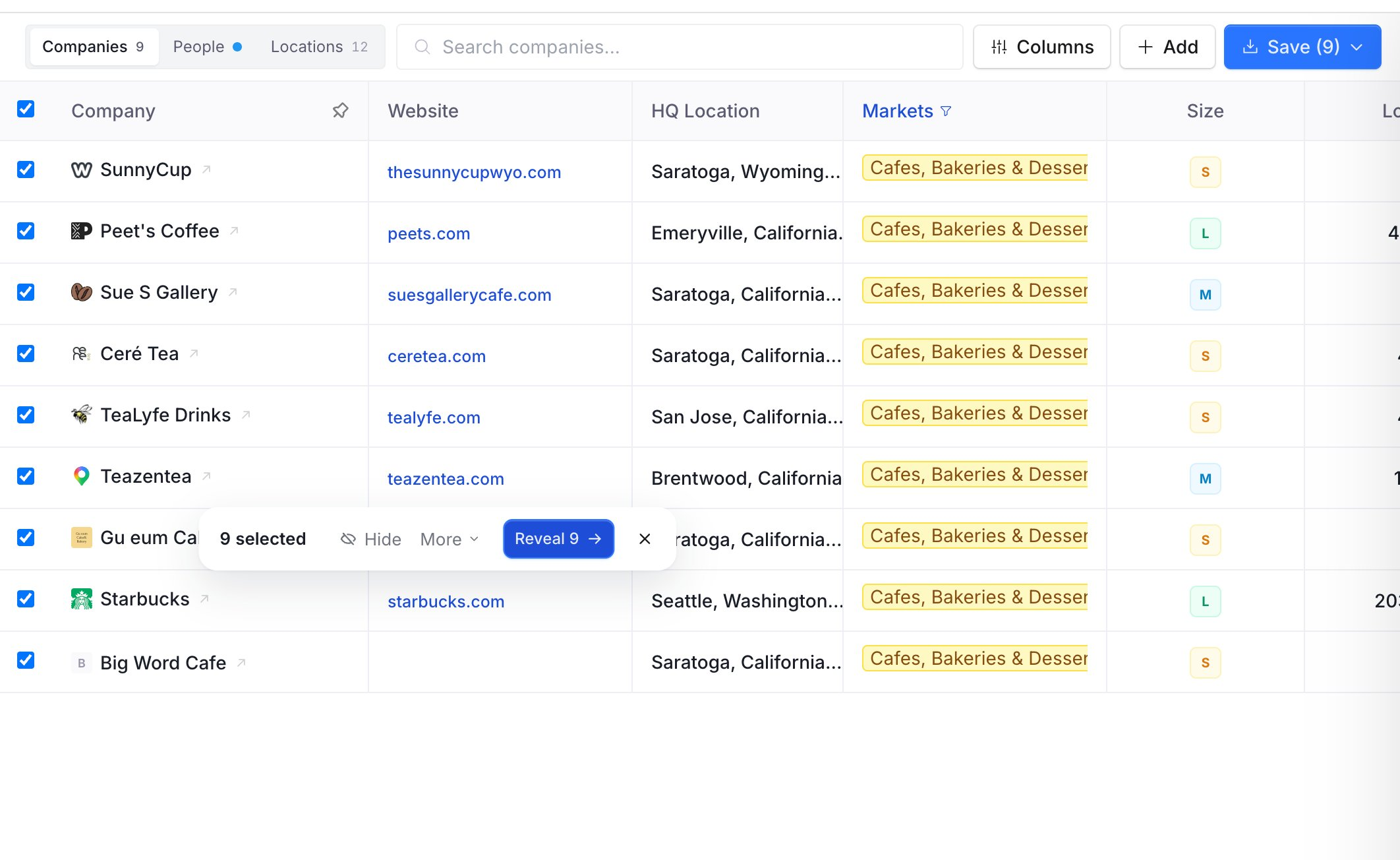Pin the Company column
Viewport: 1400px width, 860px height.
pyautogui.click(x=340, y=110)
